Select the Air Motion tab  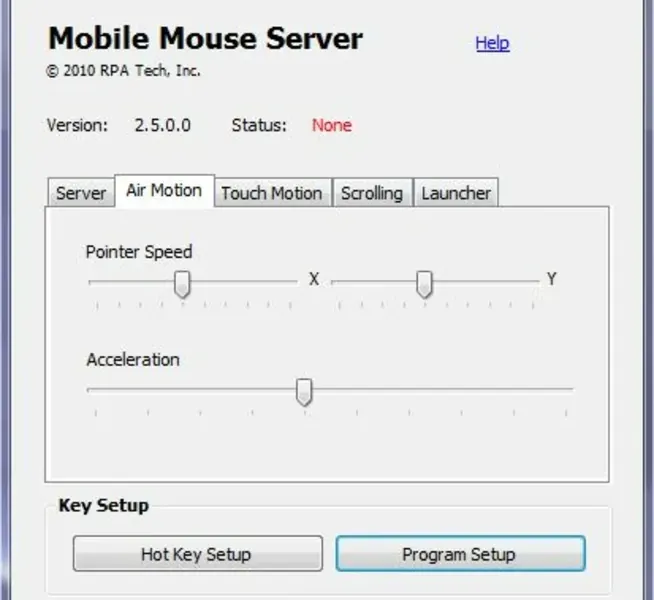coord(164,191)
